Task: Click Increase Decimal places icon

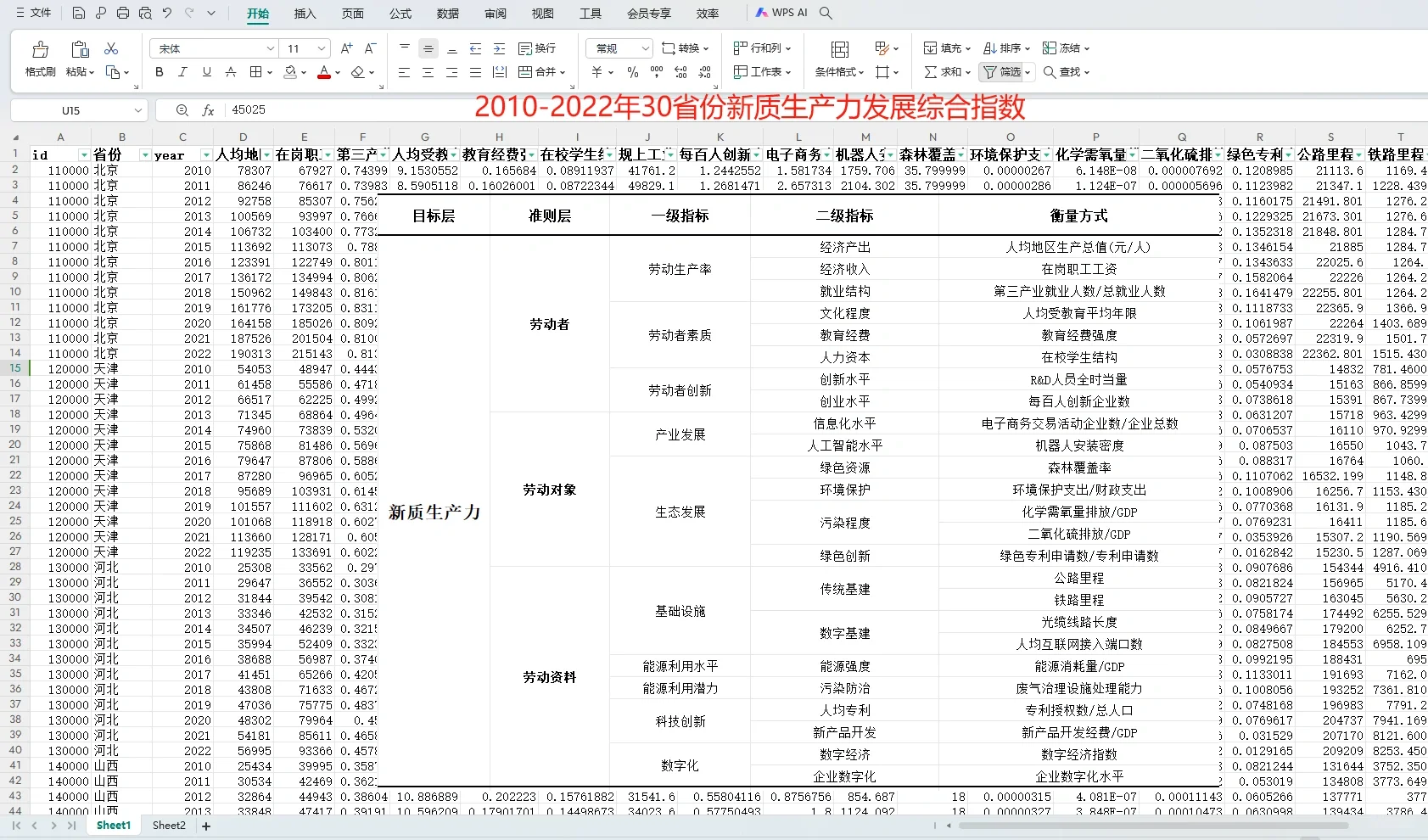Action: pos(681,72)
